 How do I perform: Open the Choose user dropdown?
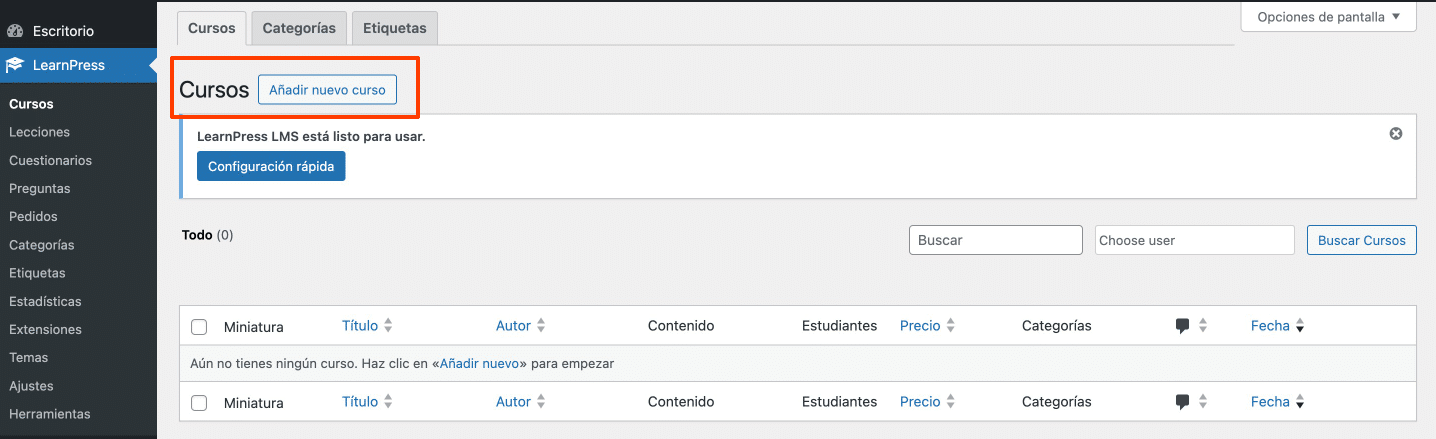click(x=1194, y=240)
